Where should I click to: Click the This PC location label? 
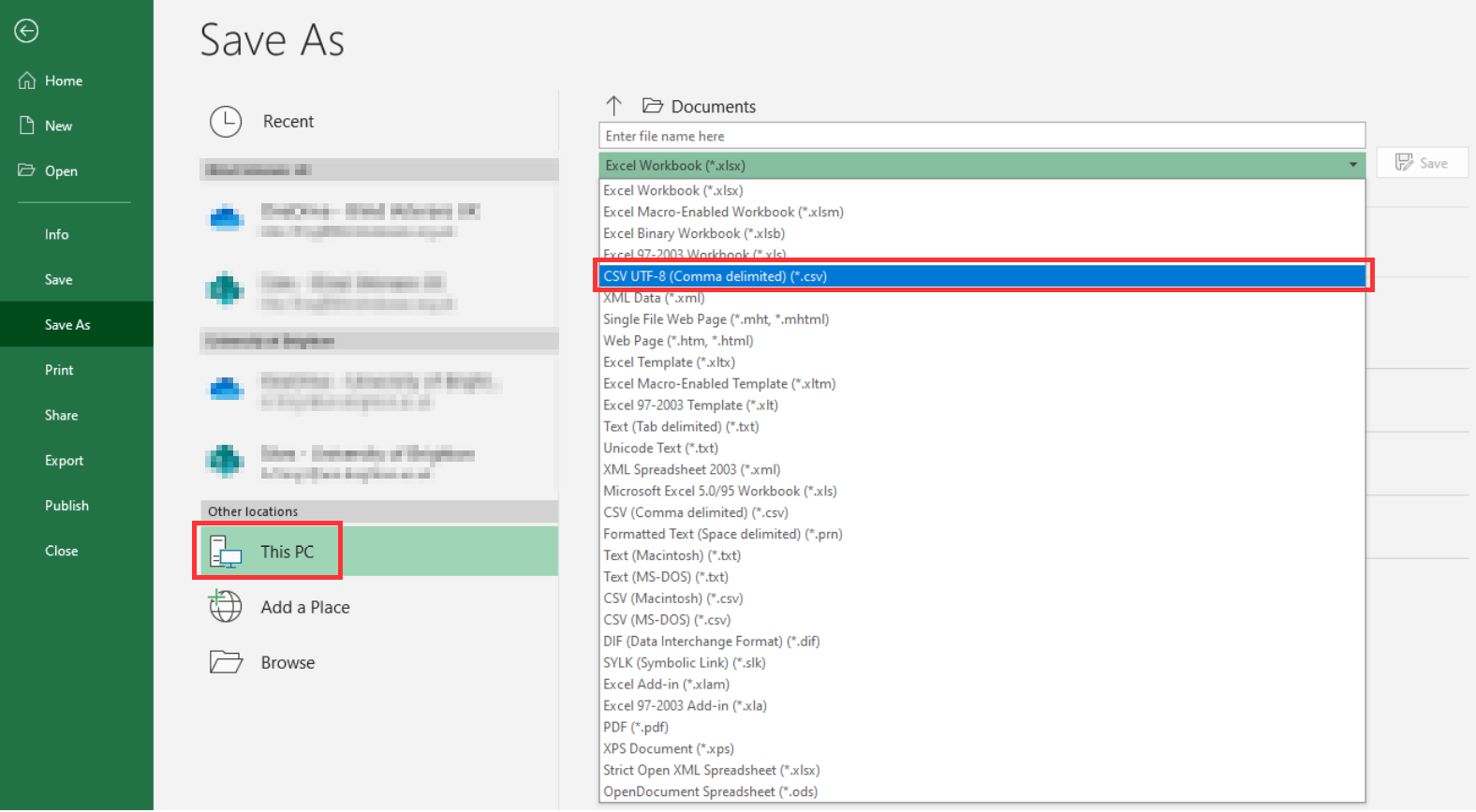click(x=287, y=552)
